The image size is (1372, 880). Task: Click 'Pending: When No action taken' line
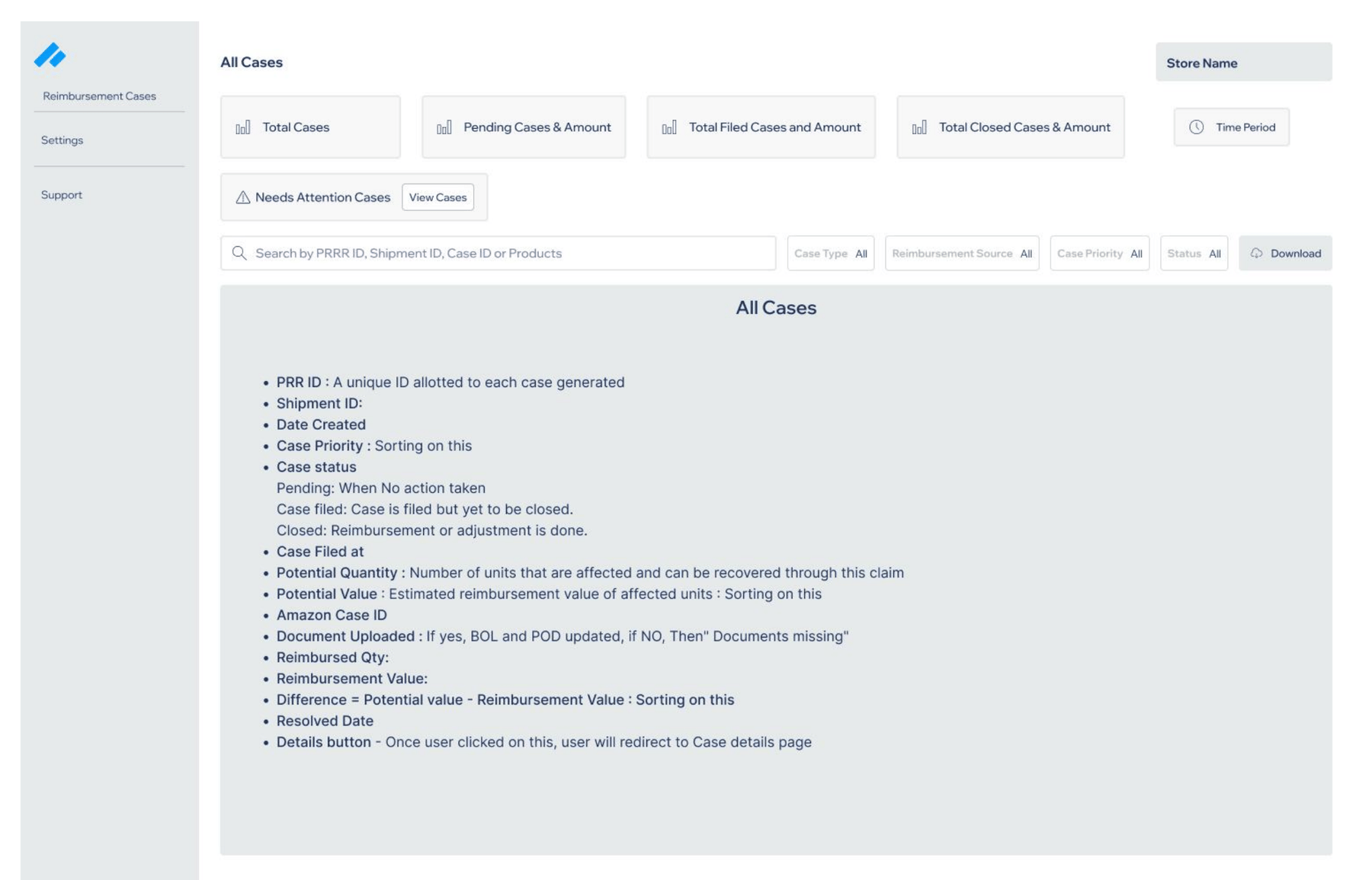[x=380, y=488]
